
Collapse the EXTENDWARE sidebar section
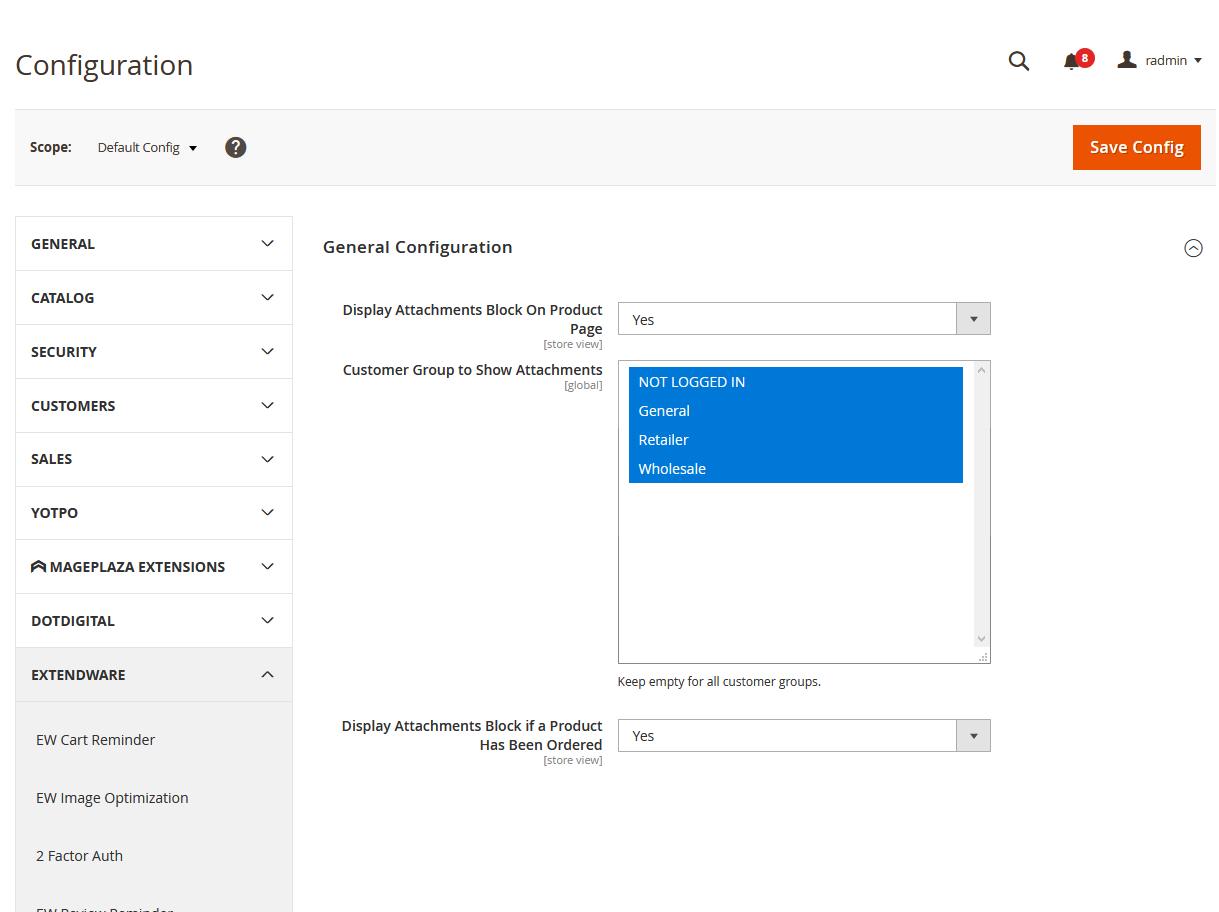pos(154,675)
